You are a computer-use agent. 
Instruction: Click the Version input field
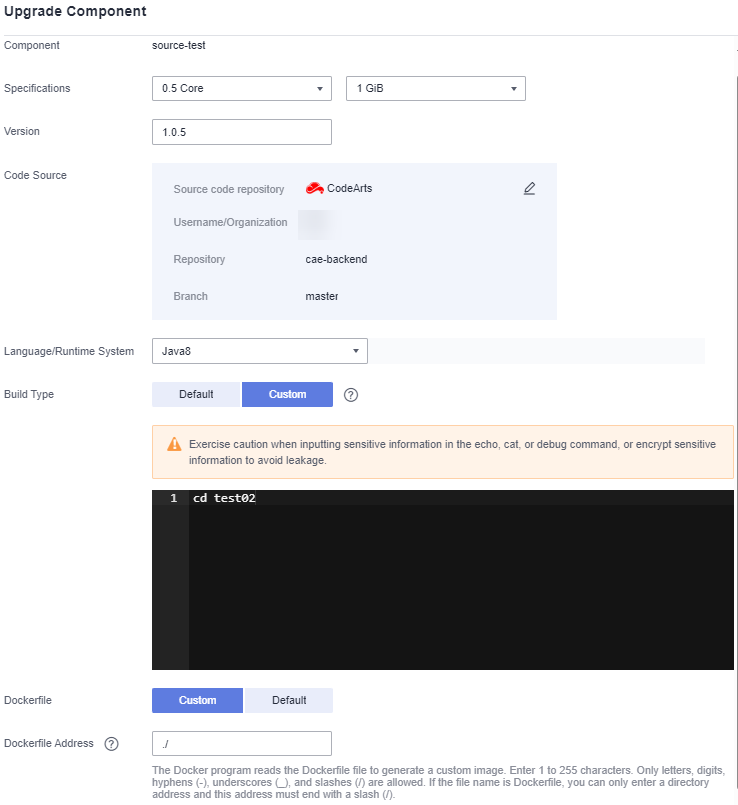coord(241,132)
